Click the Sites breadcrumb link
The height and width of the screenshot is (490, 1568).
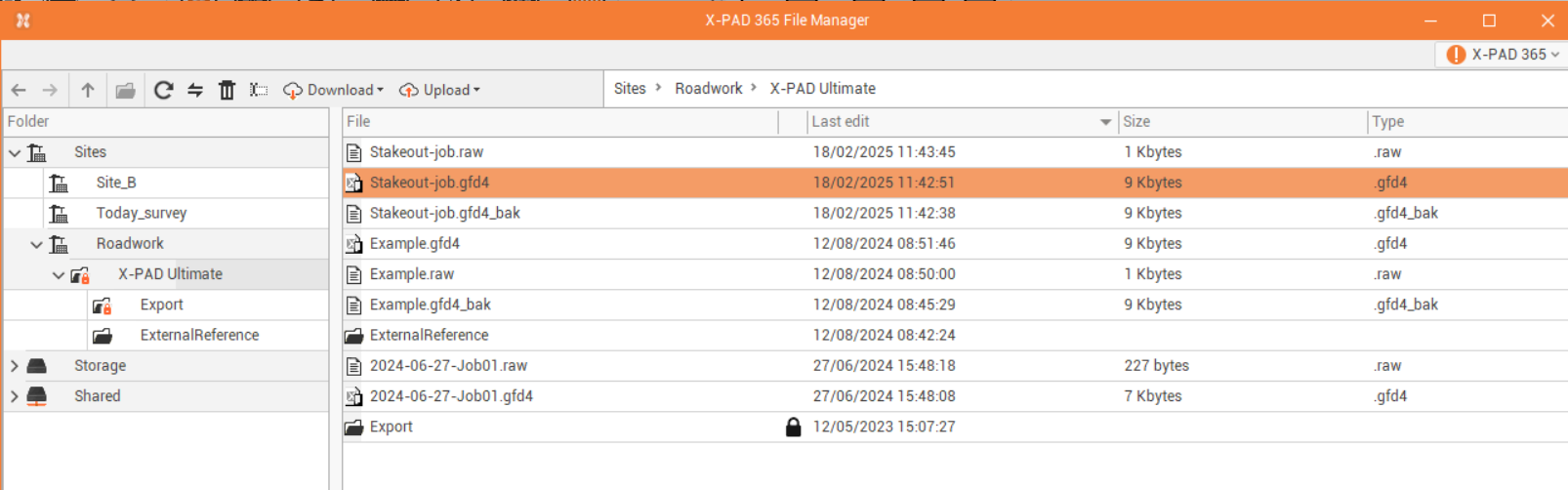click(x=630, y=89)
